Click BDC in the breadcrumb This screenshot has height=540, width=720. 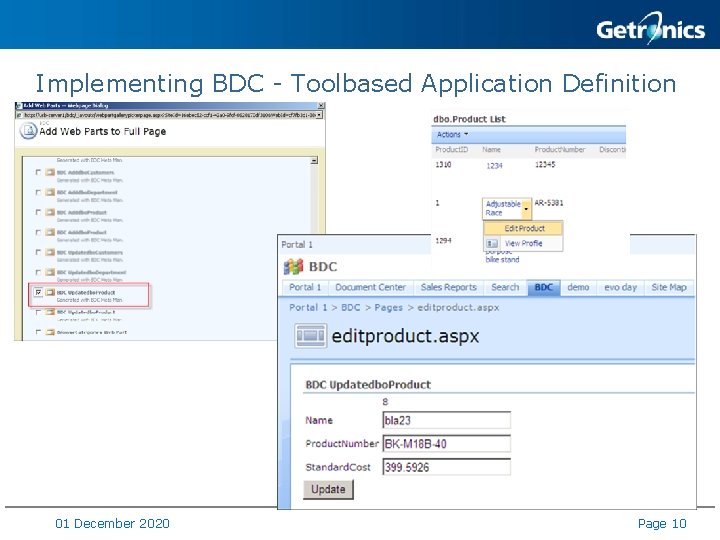click(x=351, y=308)
